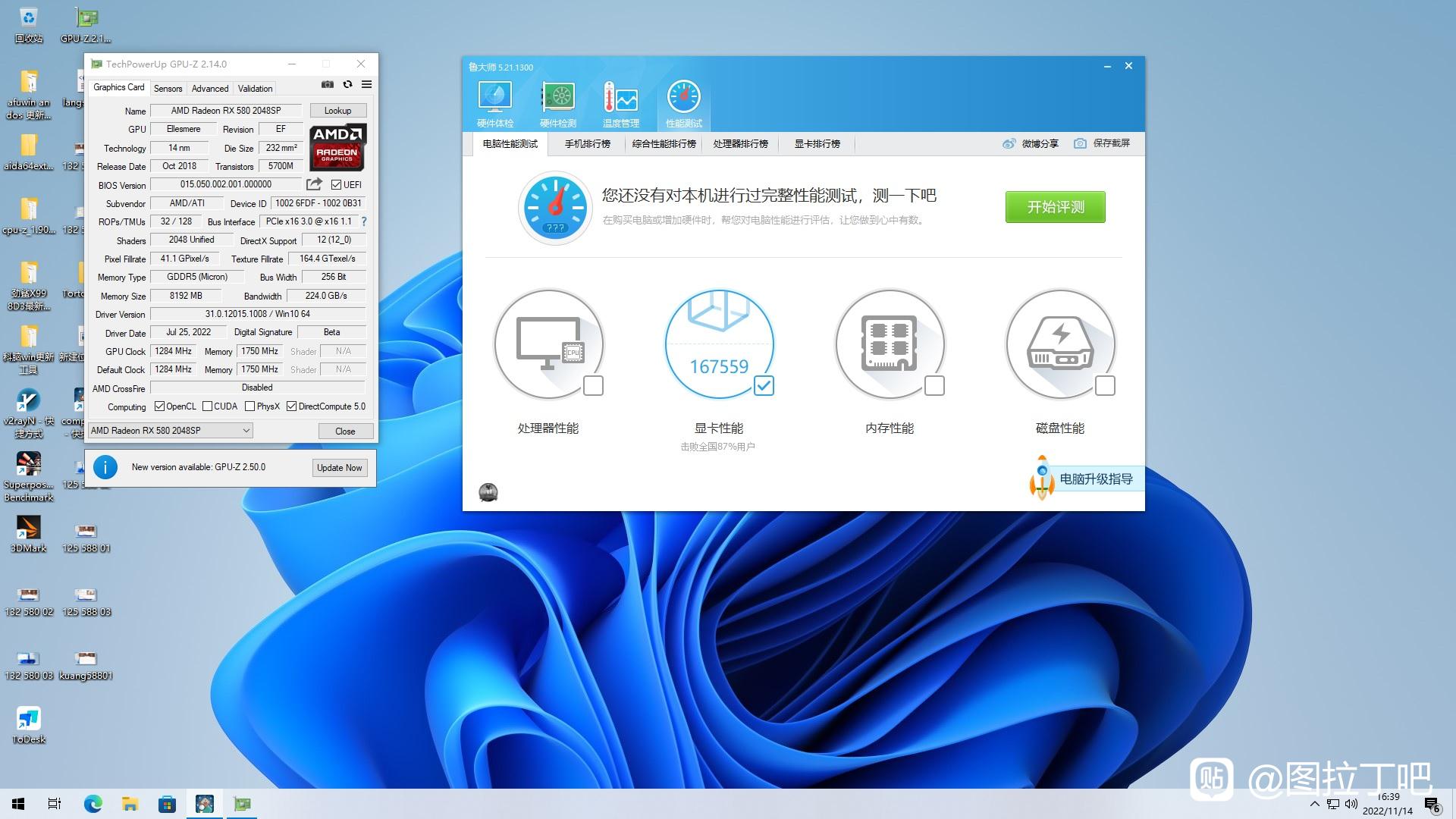Click the Lookup button in GPU-Z
This screenshot has height=819, width=1456.
338,111
